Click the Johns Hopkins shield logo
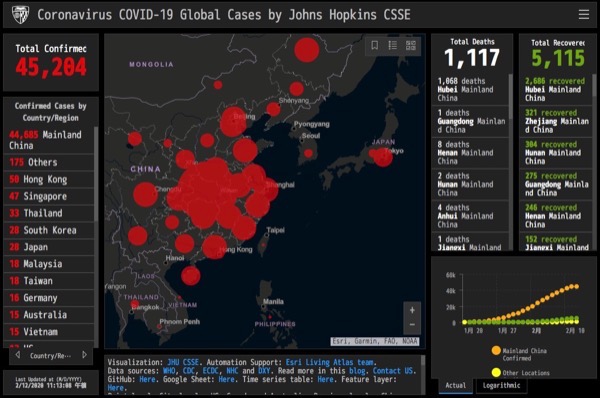600x398 pixels. tap(20, 15)
